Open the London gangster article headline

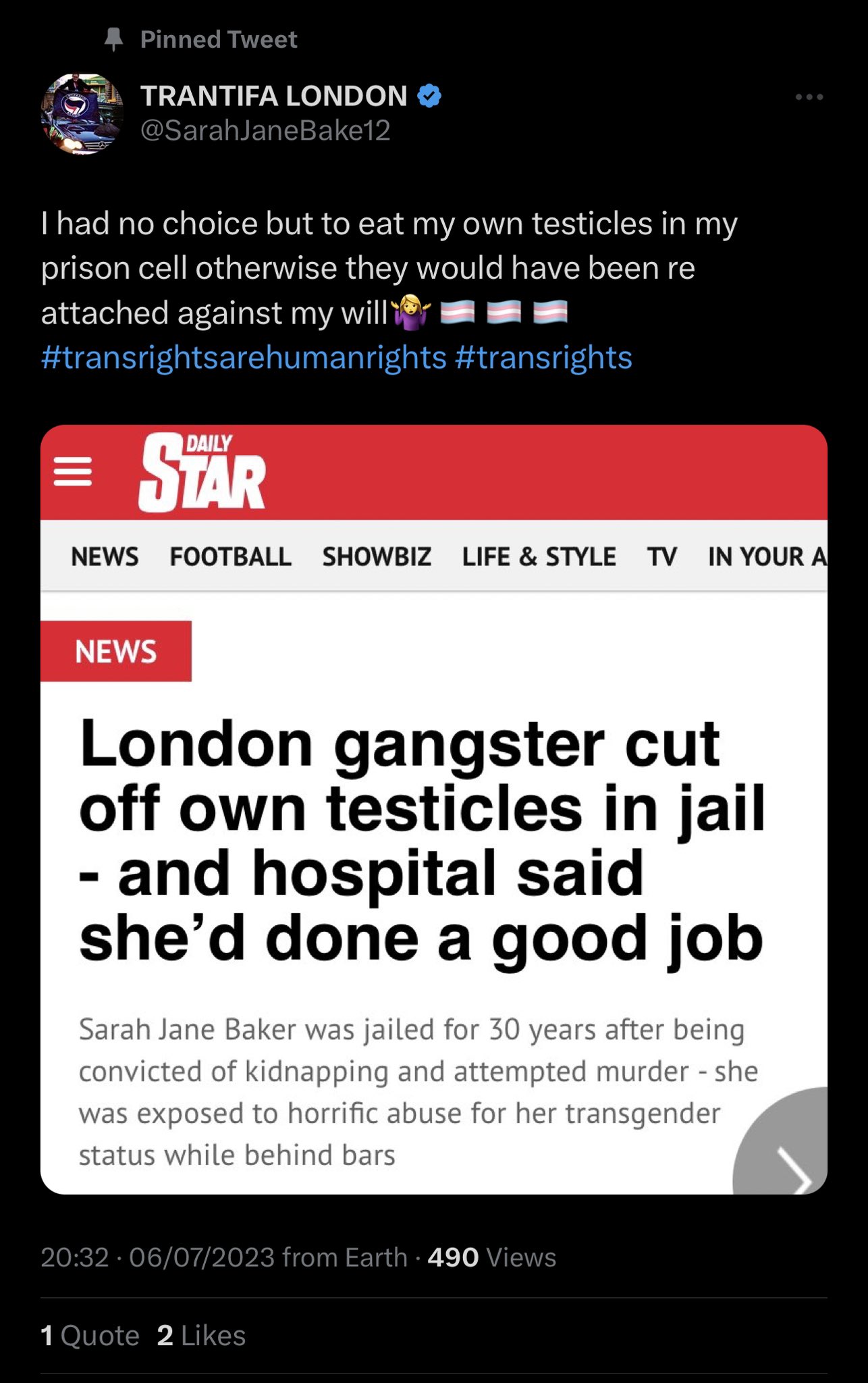tap(422, 841)
